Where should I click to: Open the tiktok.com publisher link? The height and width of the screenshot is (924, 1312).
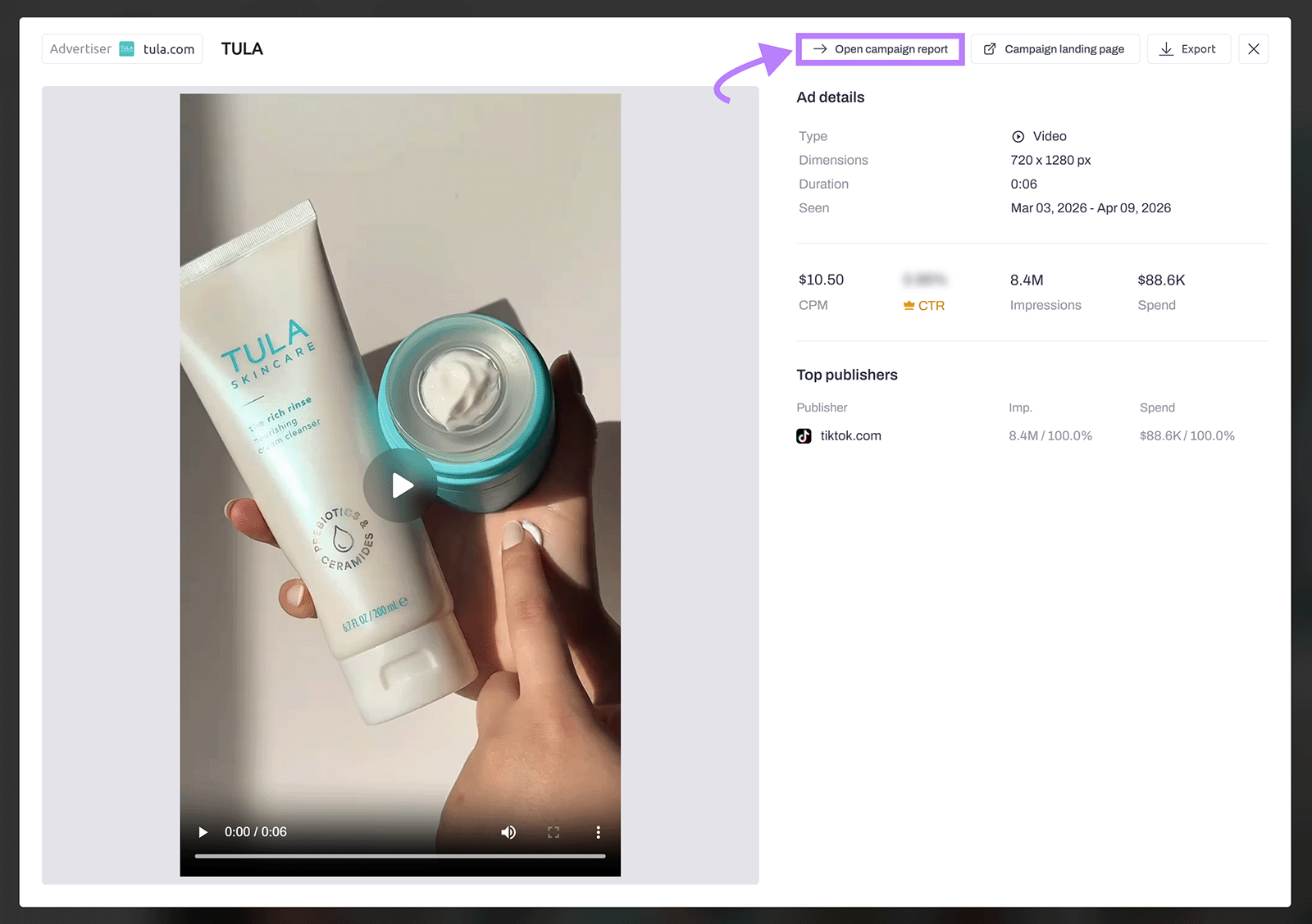point(850,436)
